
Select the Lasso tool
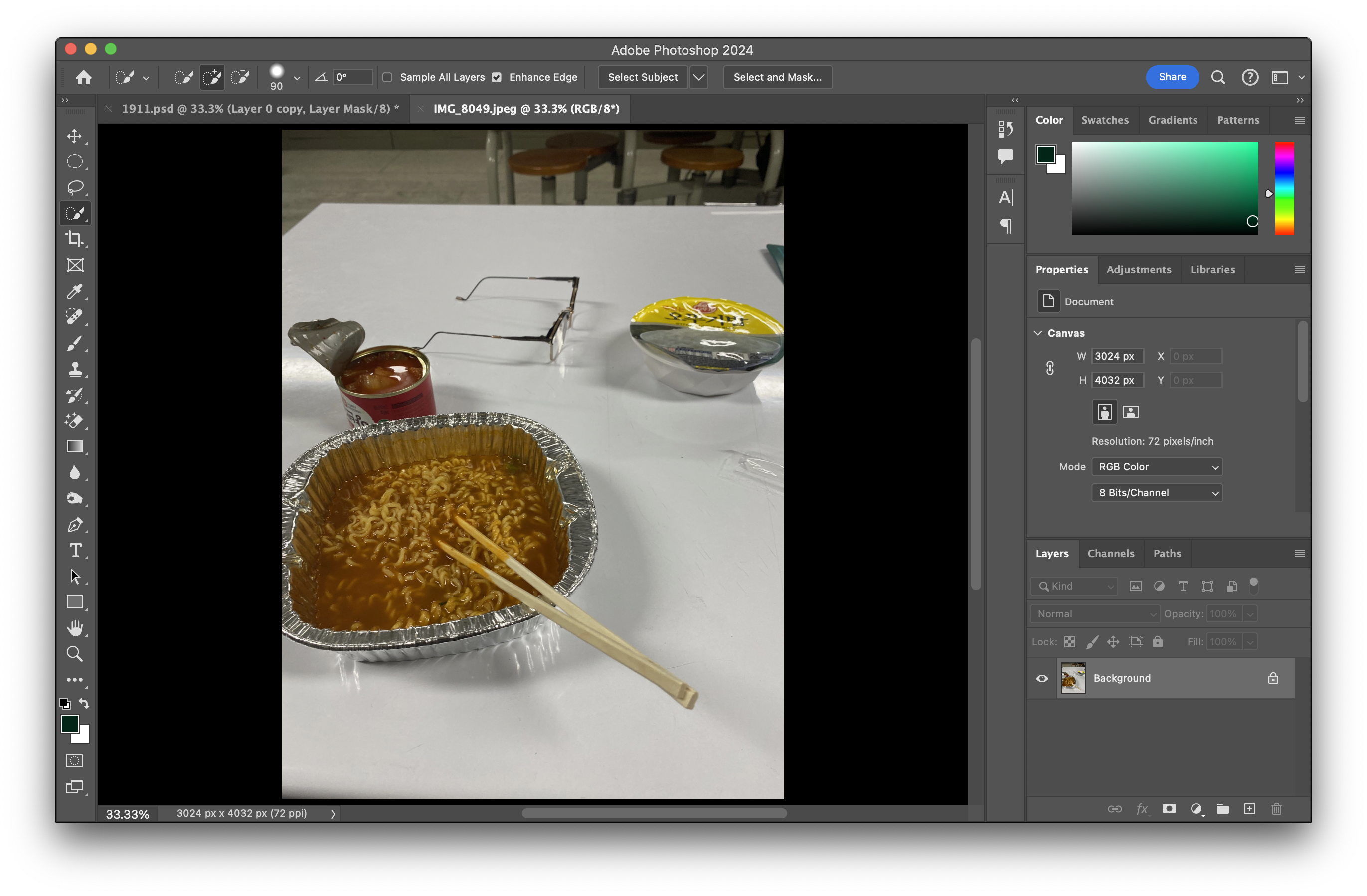pos(75,188)
